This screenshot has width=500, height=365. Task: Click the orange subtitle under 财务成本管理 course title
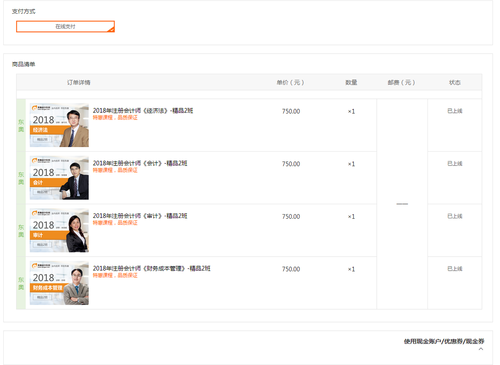(x=115, y=276)
